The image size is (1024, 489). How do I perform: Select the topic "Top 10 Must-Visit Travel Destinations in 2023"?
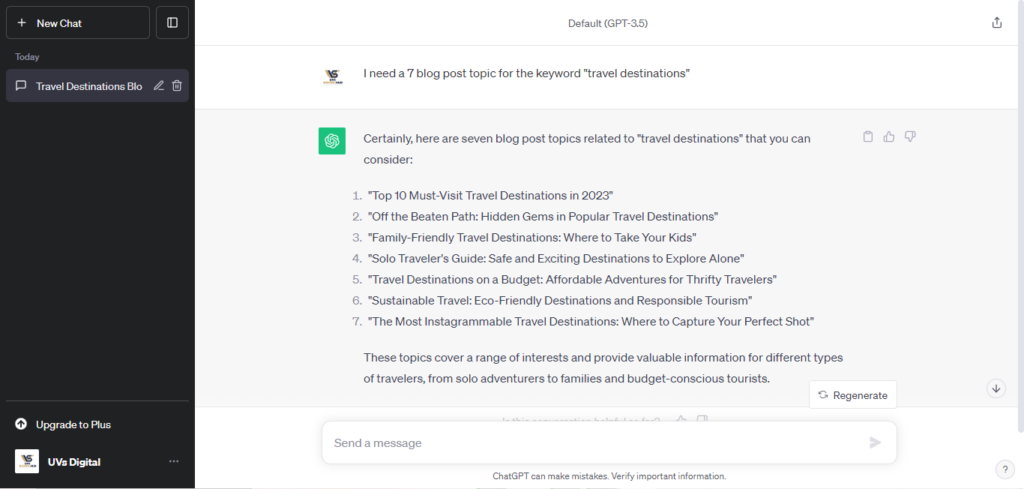pyautogui.click(x=490, y=195)
